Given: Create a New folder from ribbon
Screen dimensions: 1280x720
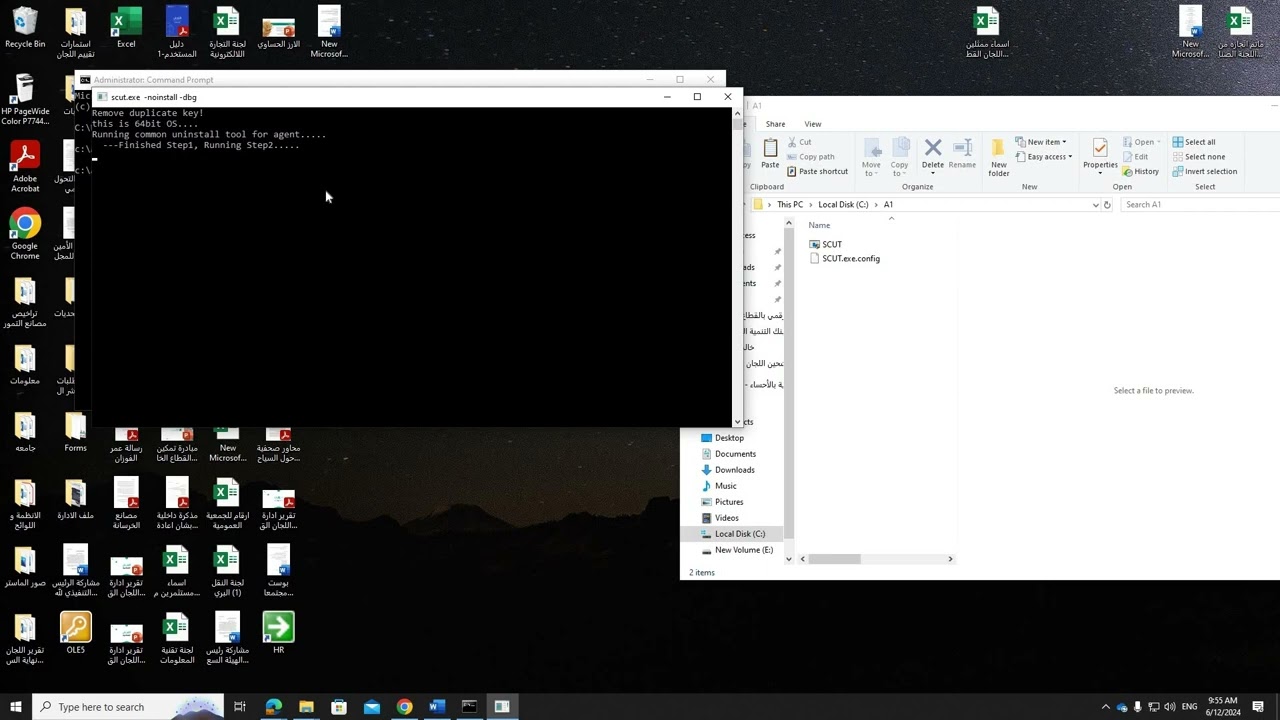Looking at the screenshot, I should pyautogui.click(x=999, y=157).
